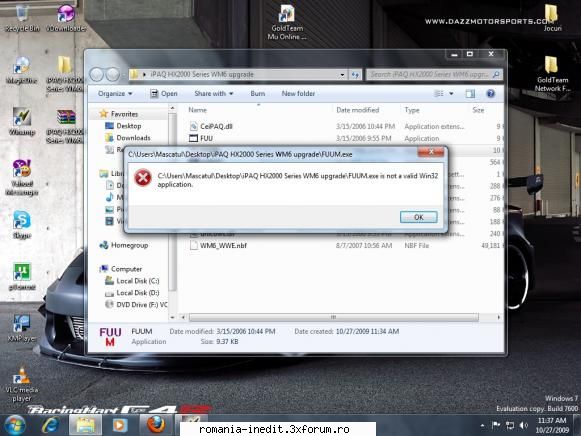Minimize the Explorer window
The height and width of the screenshot is (436, 581).
[455, 54]
